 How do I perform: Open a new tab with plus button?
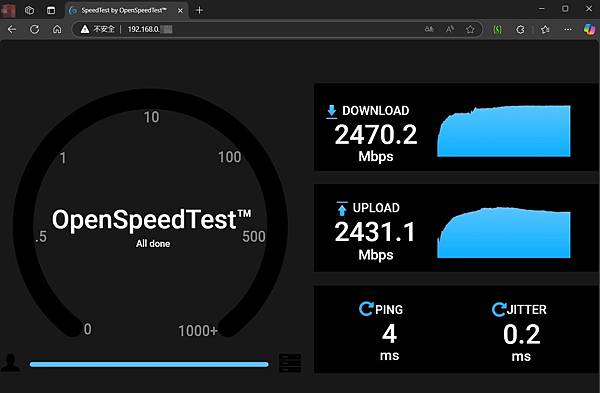(x=199, y=10)
